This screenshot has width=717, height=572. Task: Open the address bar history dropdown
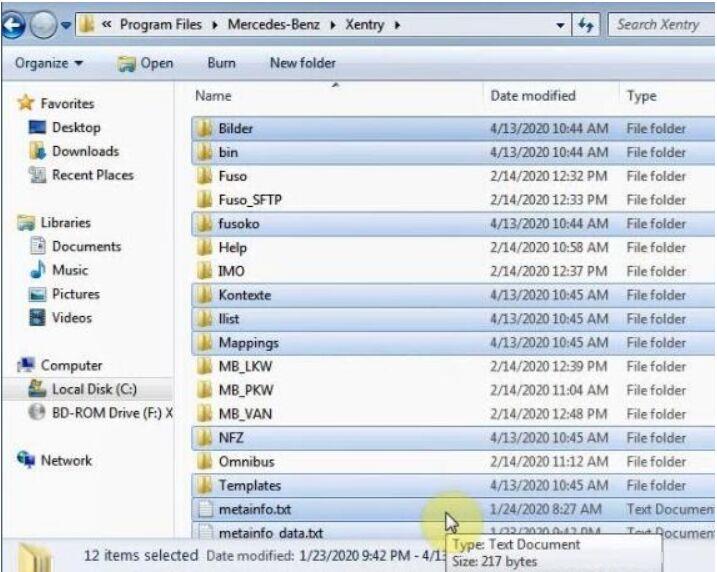point(560,26)
